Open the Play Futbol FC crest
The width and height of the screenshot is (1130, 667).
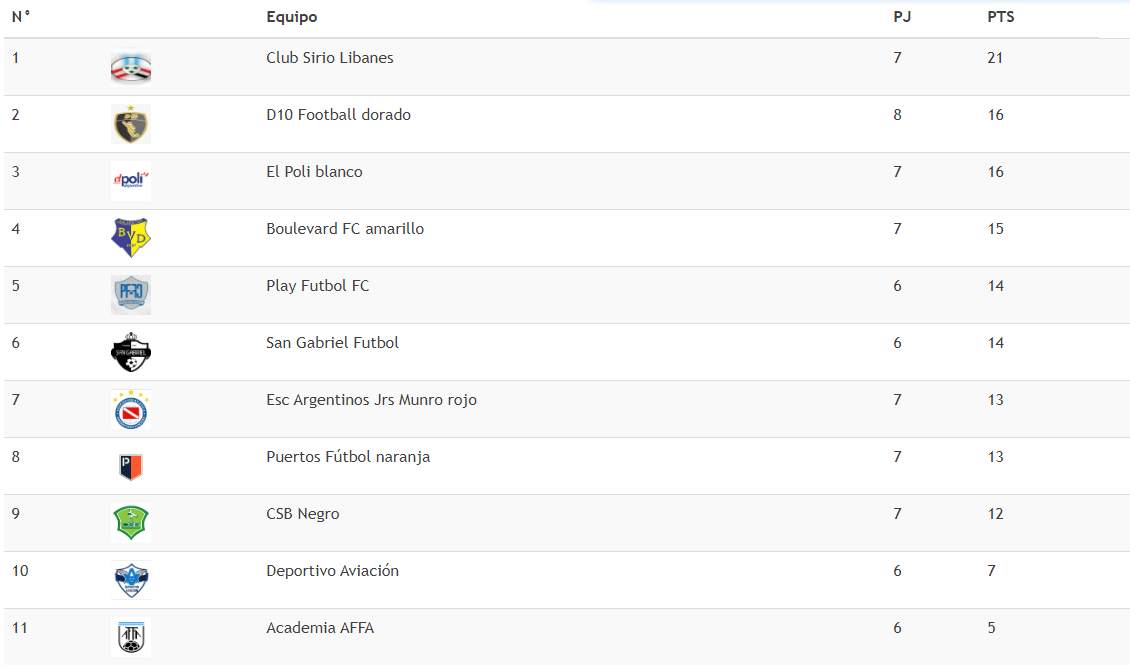click(x=131, y=295)
